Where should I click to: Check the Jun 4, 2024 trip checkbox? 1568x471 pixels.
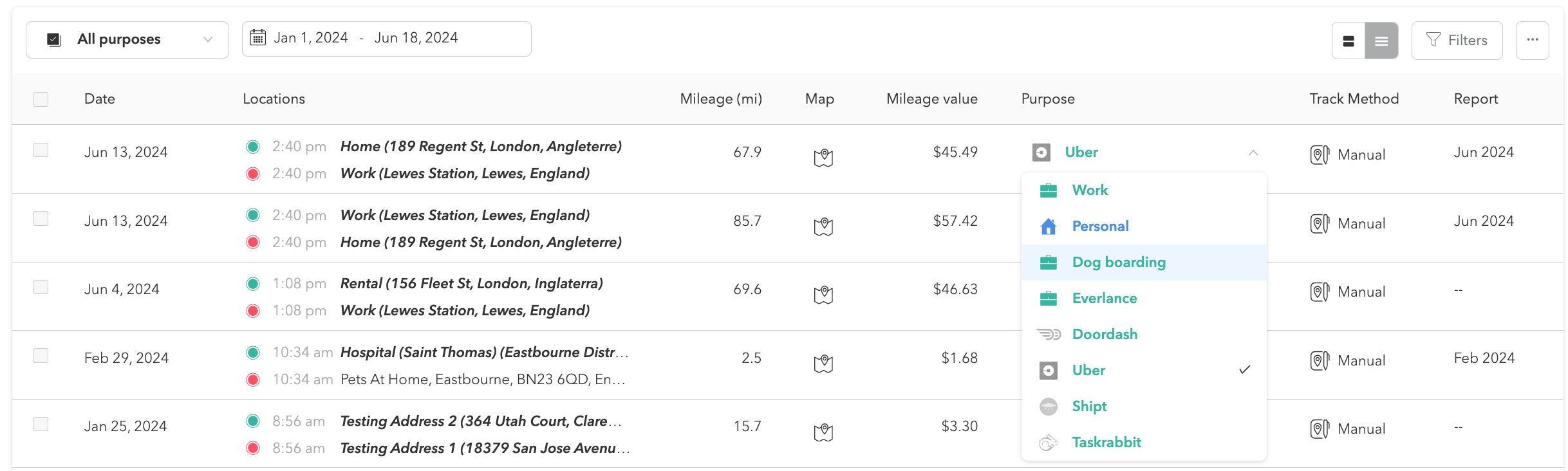pos(41,287)
